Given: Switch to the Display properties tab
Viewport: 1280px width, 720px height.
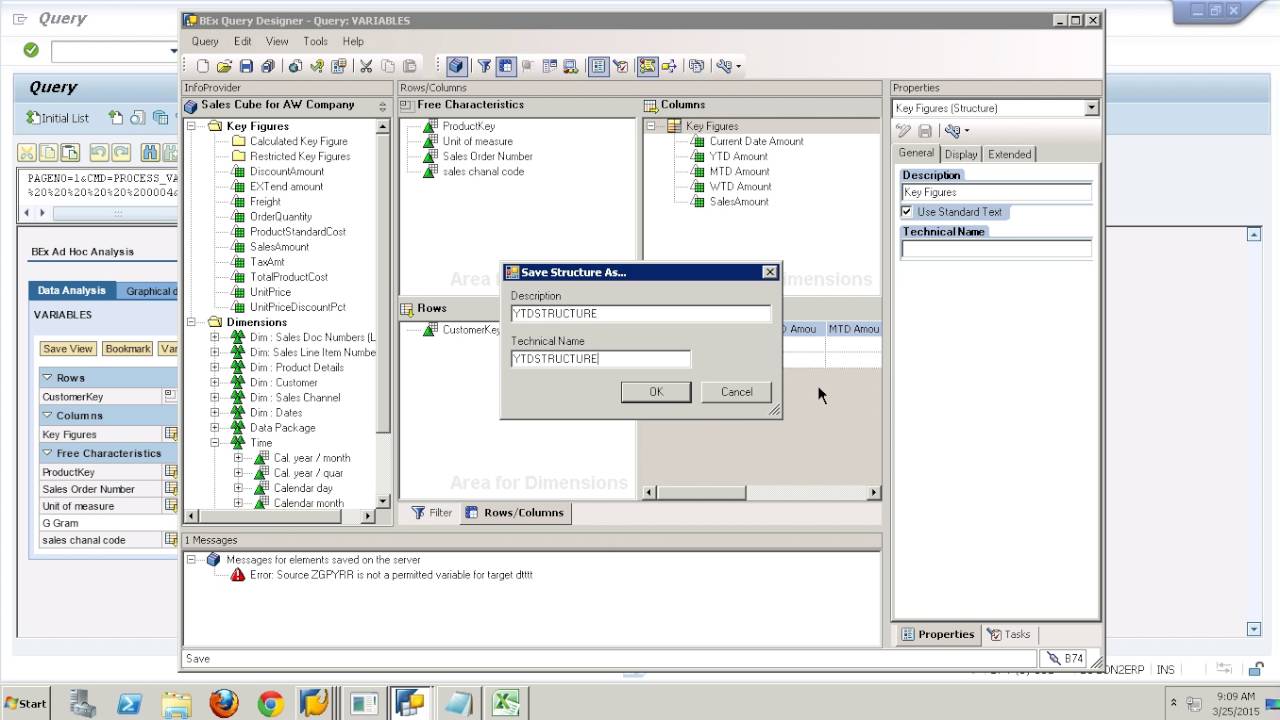Looking at the screenshot, I should pos(961,154).
